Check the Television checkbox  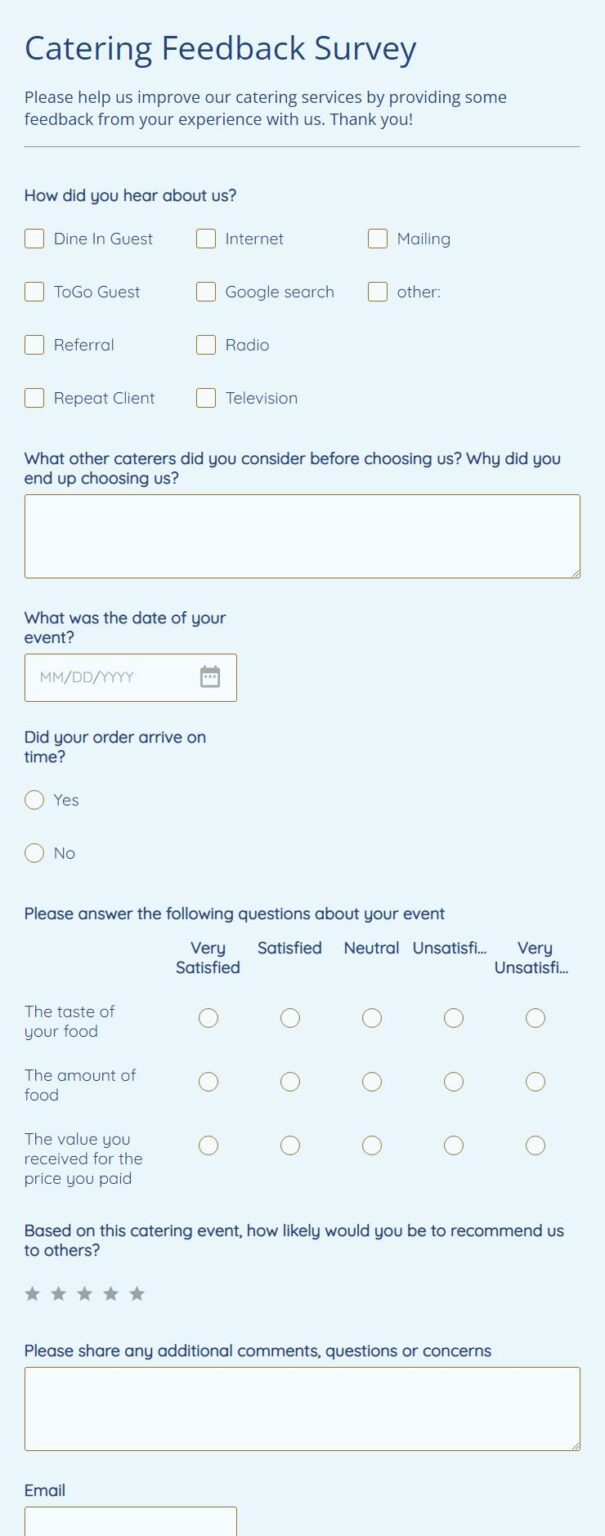(x=205, y=397)
